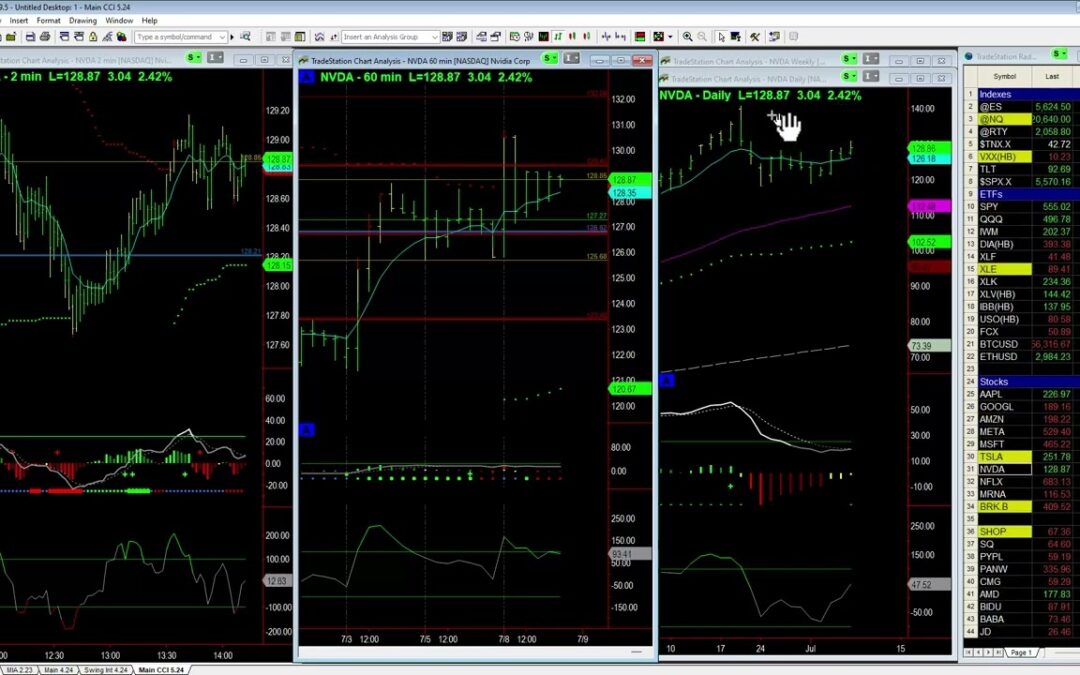
Task: Open the S link menu on RadarScreen window
Action: click(1059, 54)
